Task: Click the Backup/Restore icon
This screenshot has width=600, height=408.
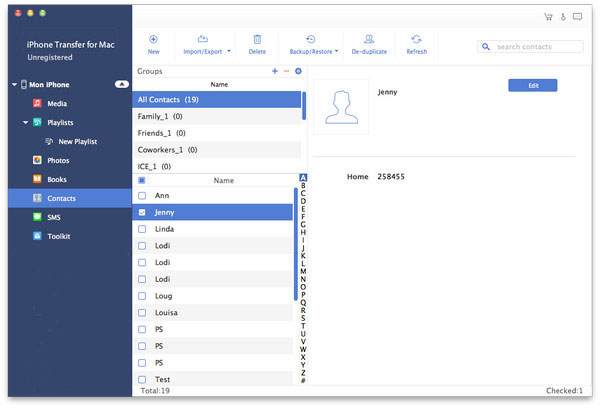Action: 311,39
